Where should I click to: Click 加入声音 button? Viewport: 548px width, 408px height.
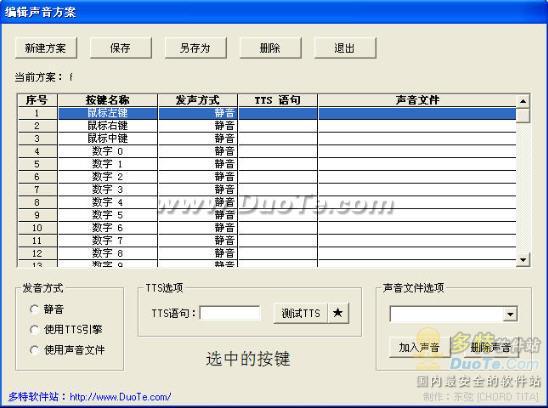(419, 347)
